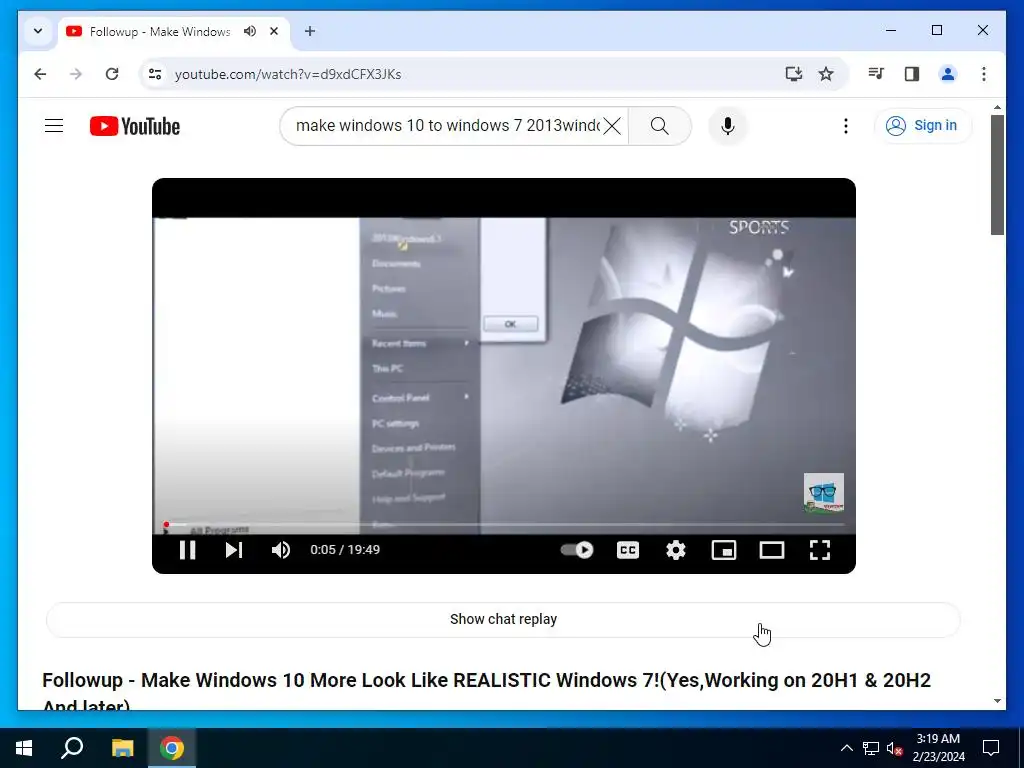Bookmark this tab with the star
The height and width of the screenshot is (768, 1024).
[826, 74]
